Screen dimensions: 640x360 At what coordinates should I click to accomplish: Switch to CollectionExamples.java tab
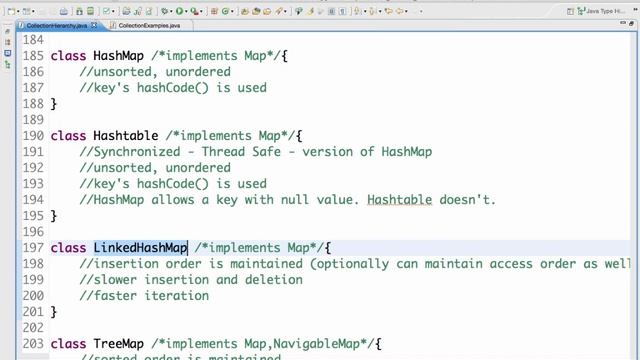pyautogui.click(x=149, y=25)
